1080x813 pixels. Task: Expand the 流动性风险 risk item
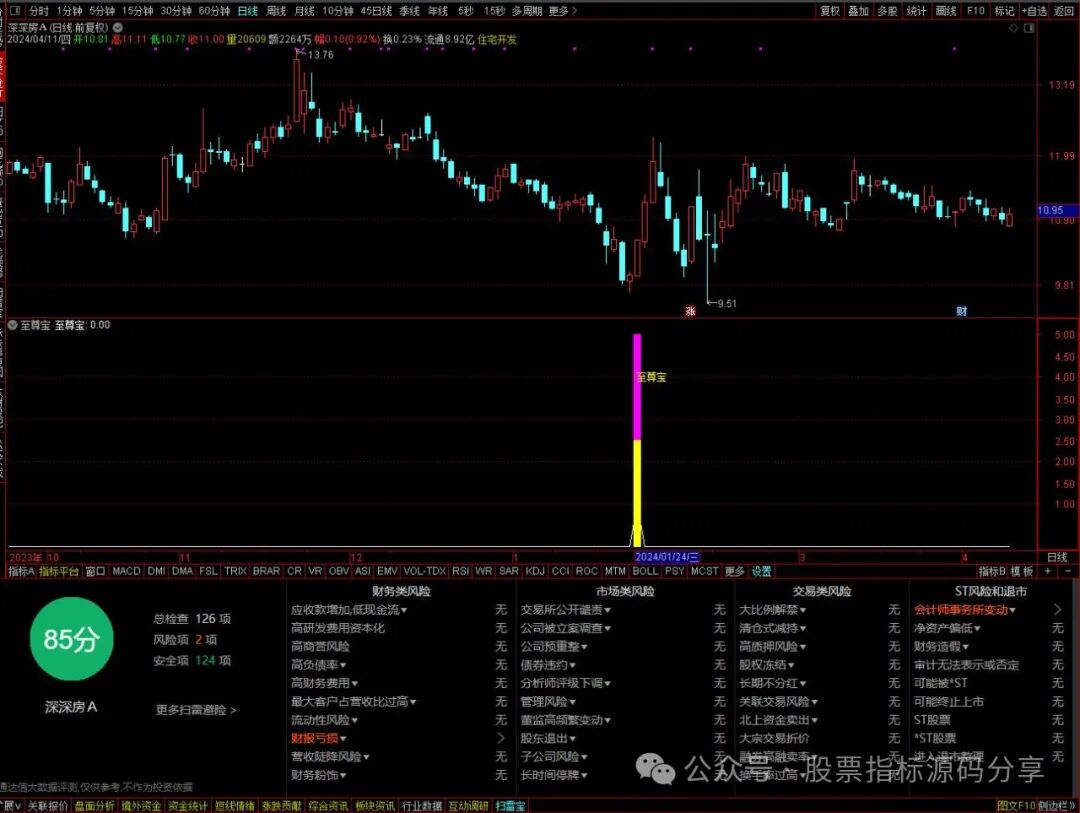coord(324,720)
